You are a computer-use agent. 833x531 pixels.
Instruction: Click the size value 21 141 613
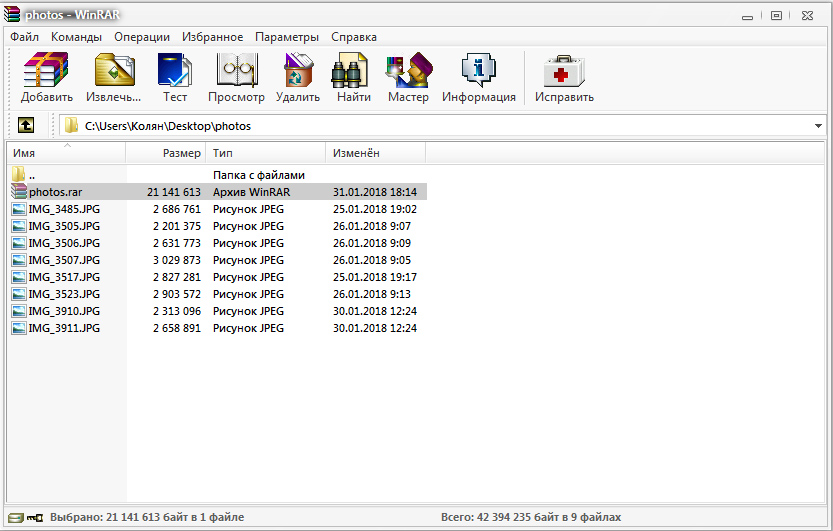point(174,192)
